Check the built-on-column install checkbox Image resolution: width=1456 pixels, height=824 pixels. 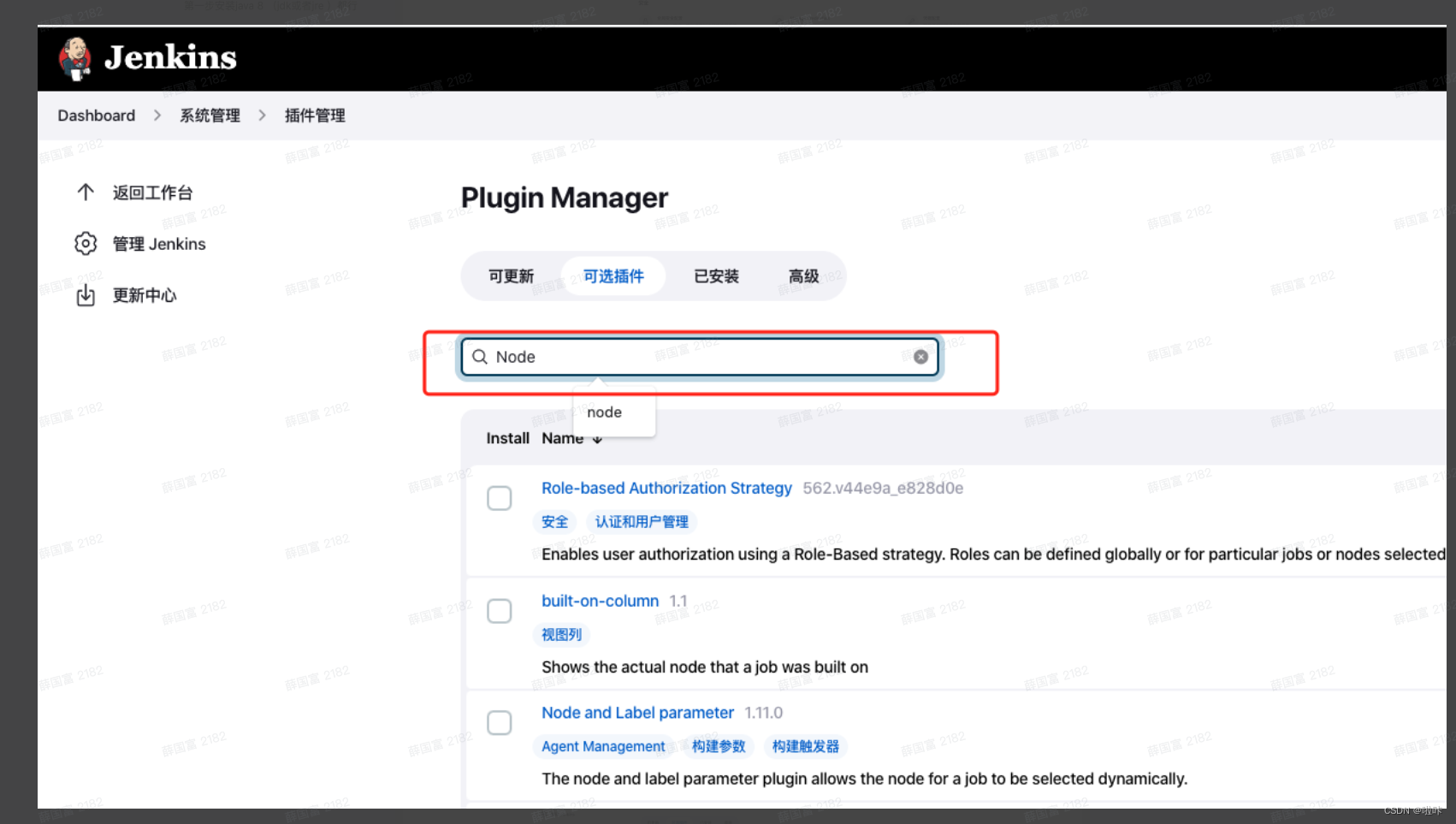(x=500, y=611)
